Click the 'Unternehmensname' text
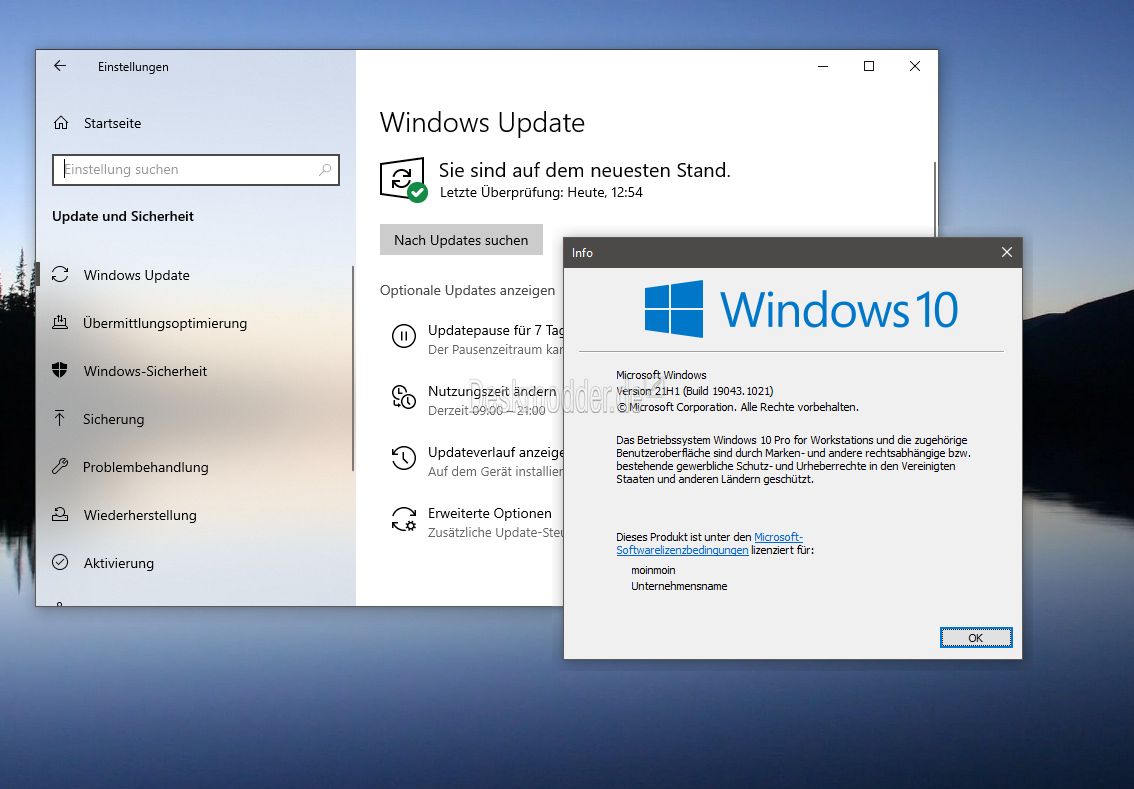Viewport: 1134px width, 789px height. pos(679,586)
